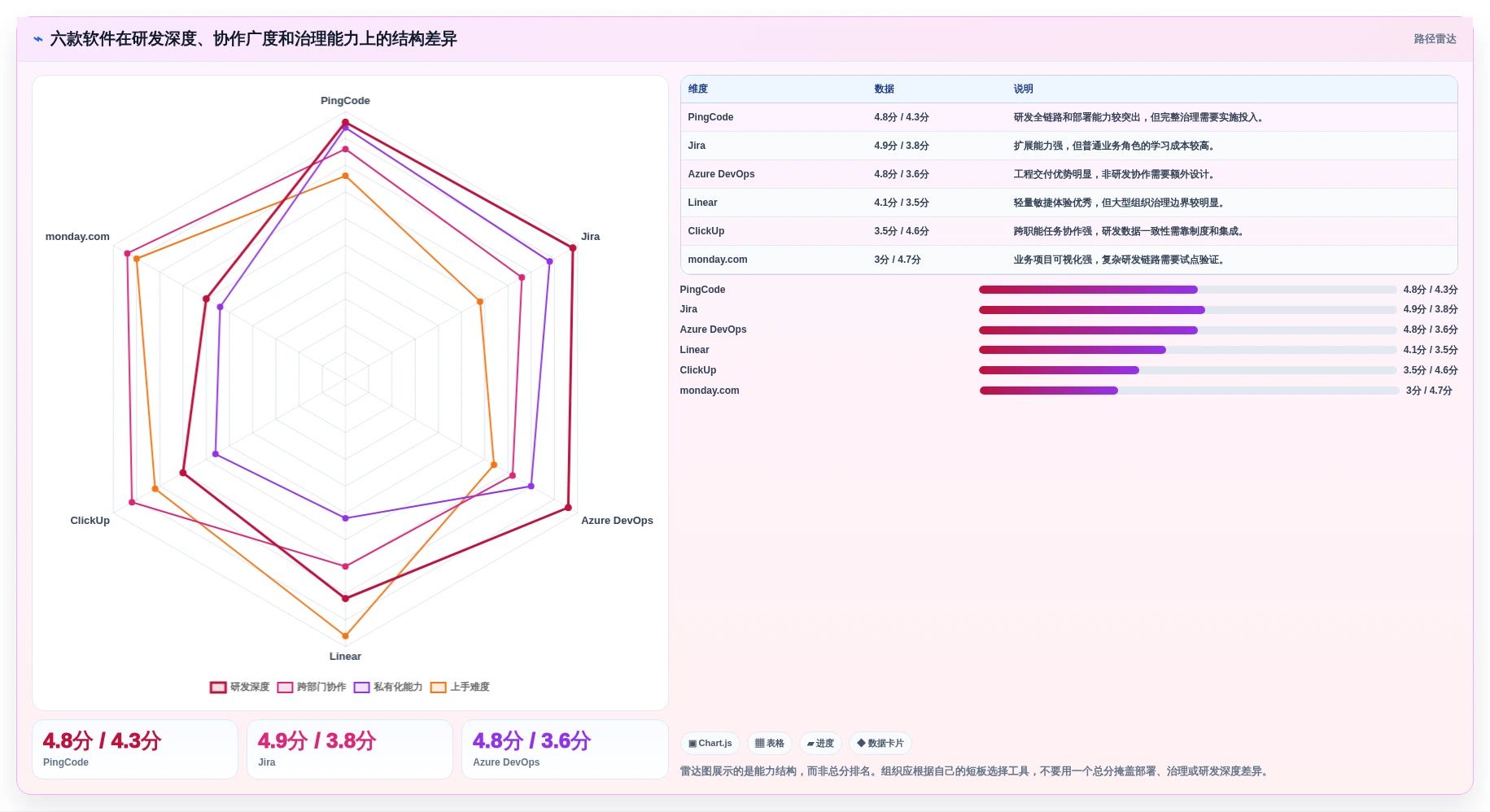
Task: Click the monday.com progress bar
Action: tap(1189, 391)
